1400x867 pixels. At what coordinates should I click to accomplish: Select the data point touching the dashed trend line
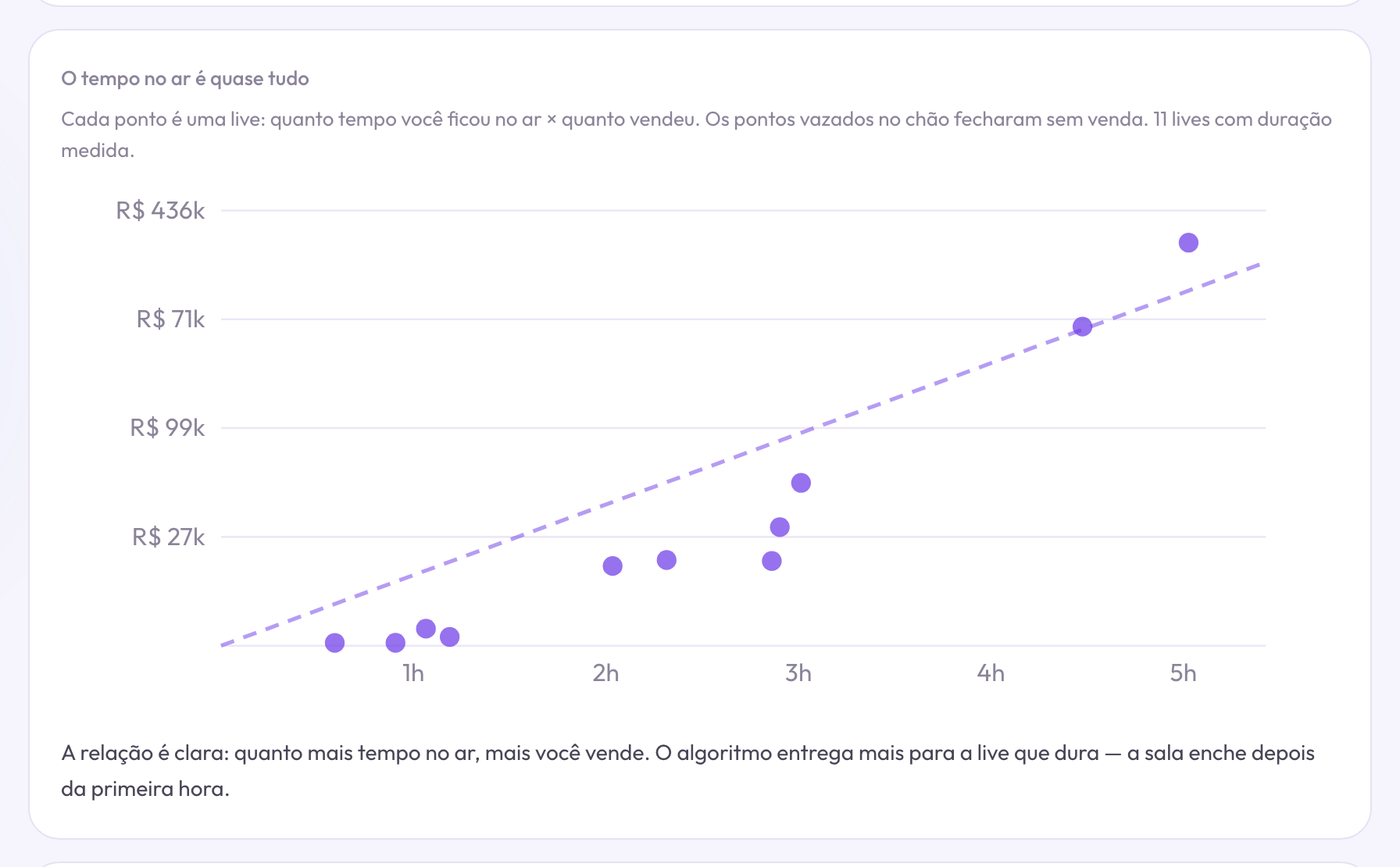(1082, 326)
